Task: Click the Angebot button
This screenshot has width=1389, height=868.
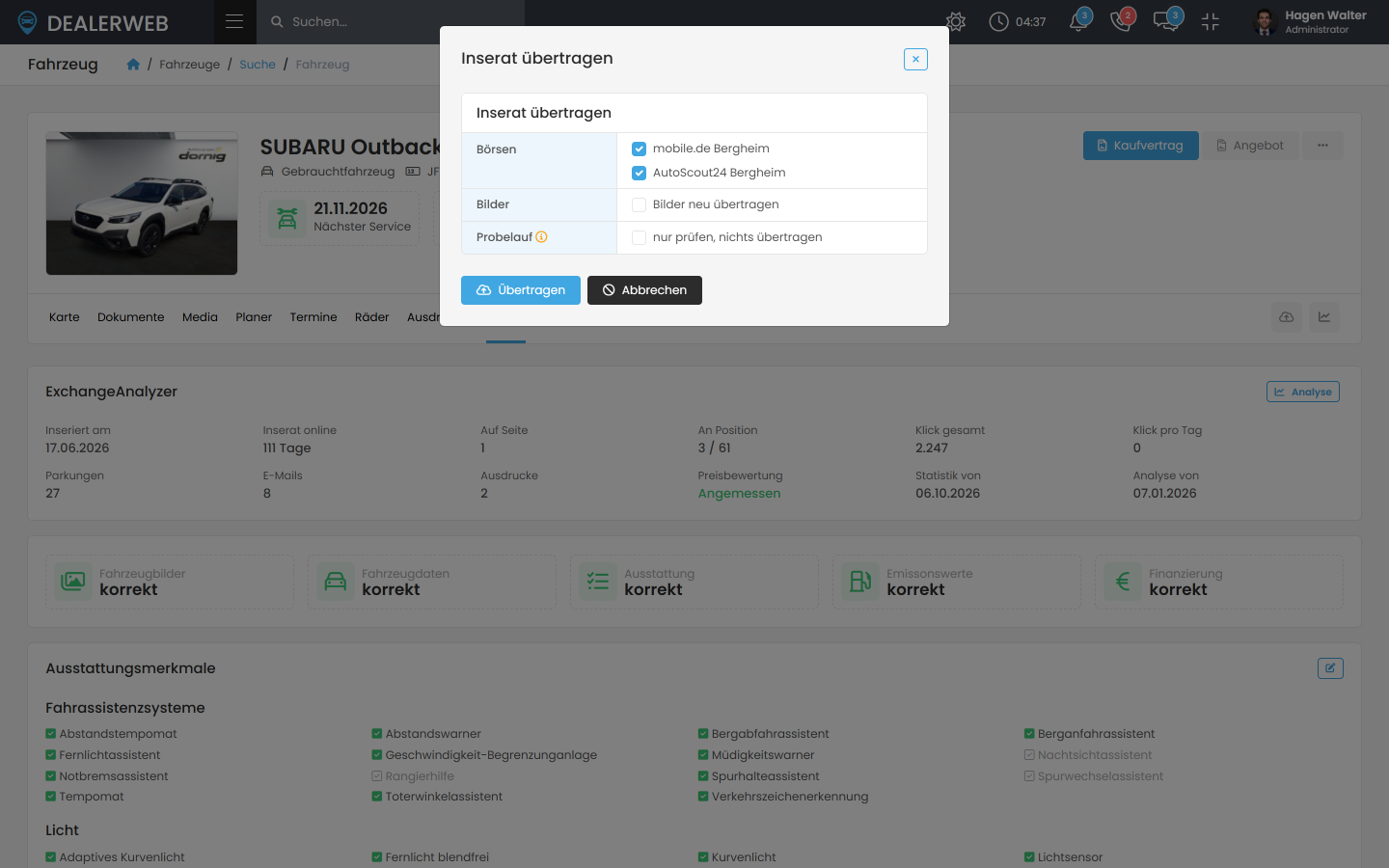Action: 1250,146
